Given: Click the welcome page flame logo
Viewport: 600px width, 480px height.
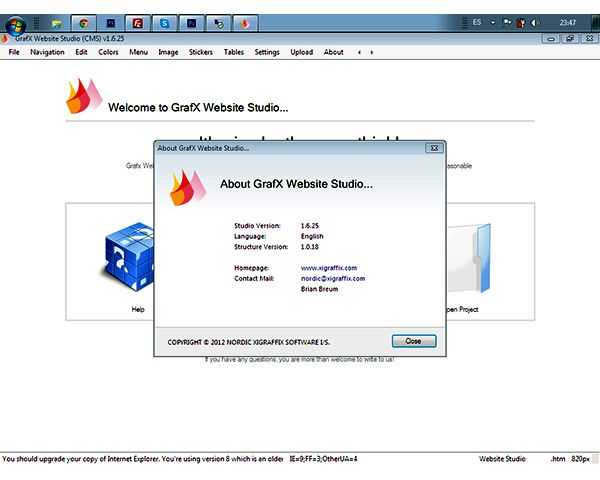Looking at the screenshot, I should (x=83, y=96).
